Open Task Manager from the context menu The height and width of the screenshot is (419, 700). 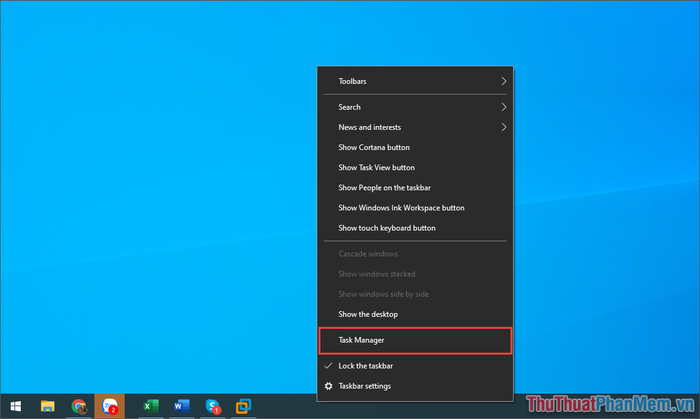[x=415, y=340]
